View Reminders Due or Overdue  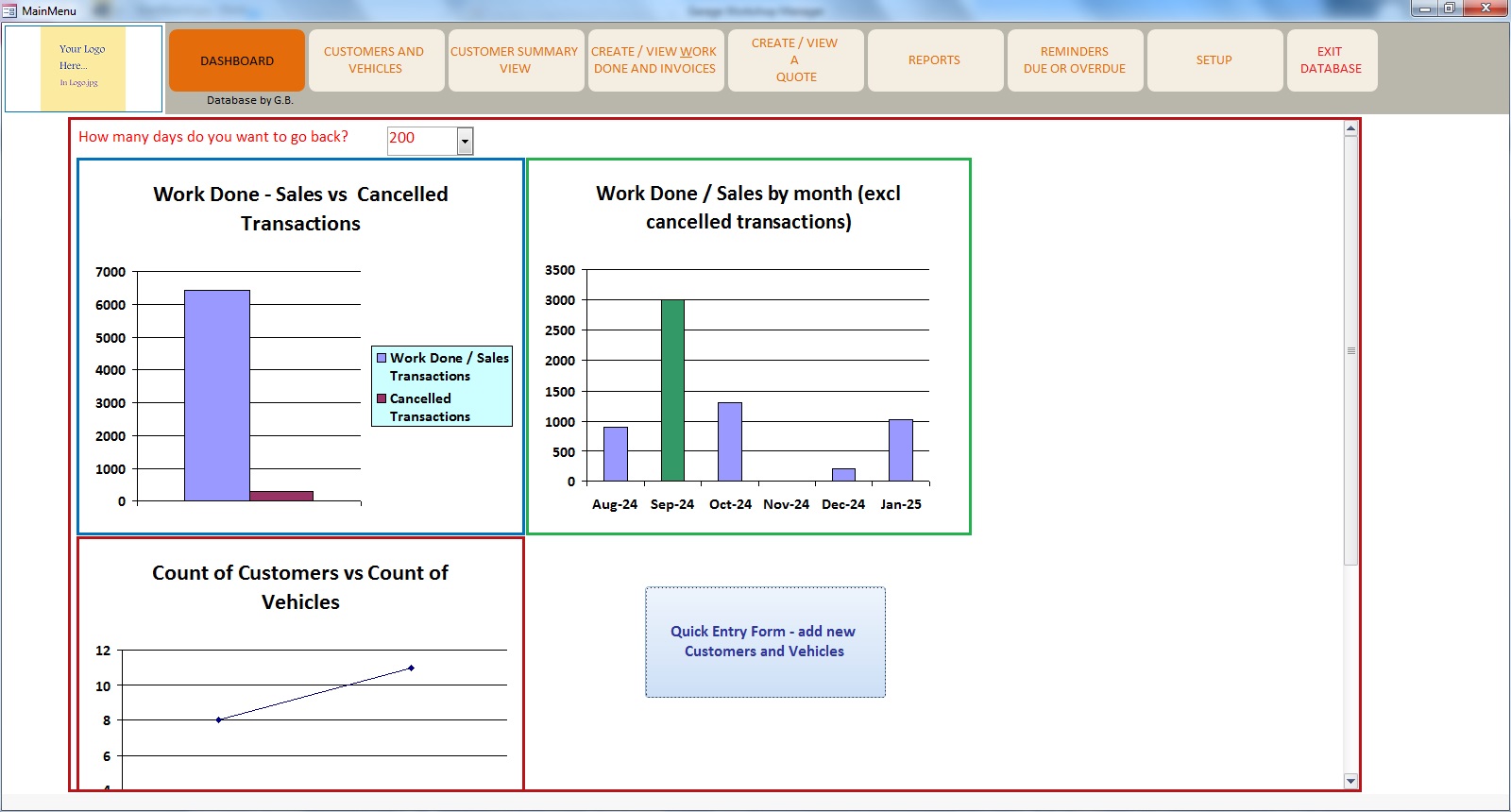pos(1075,60)
